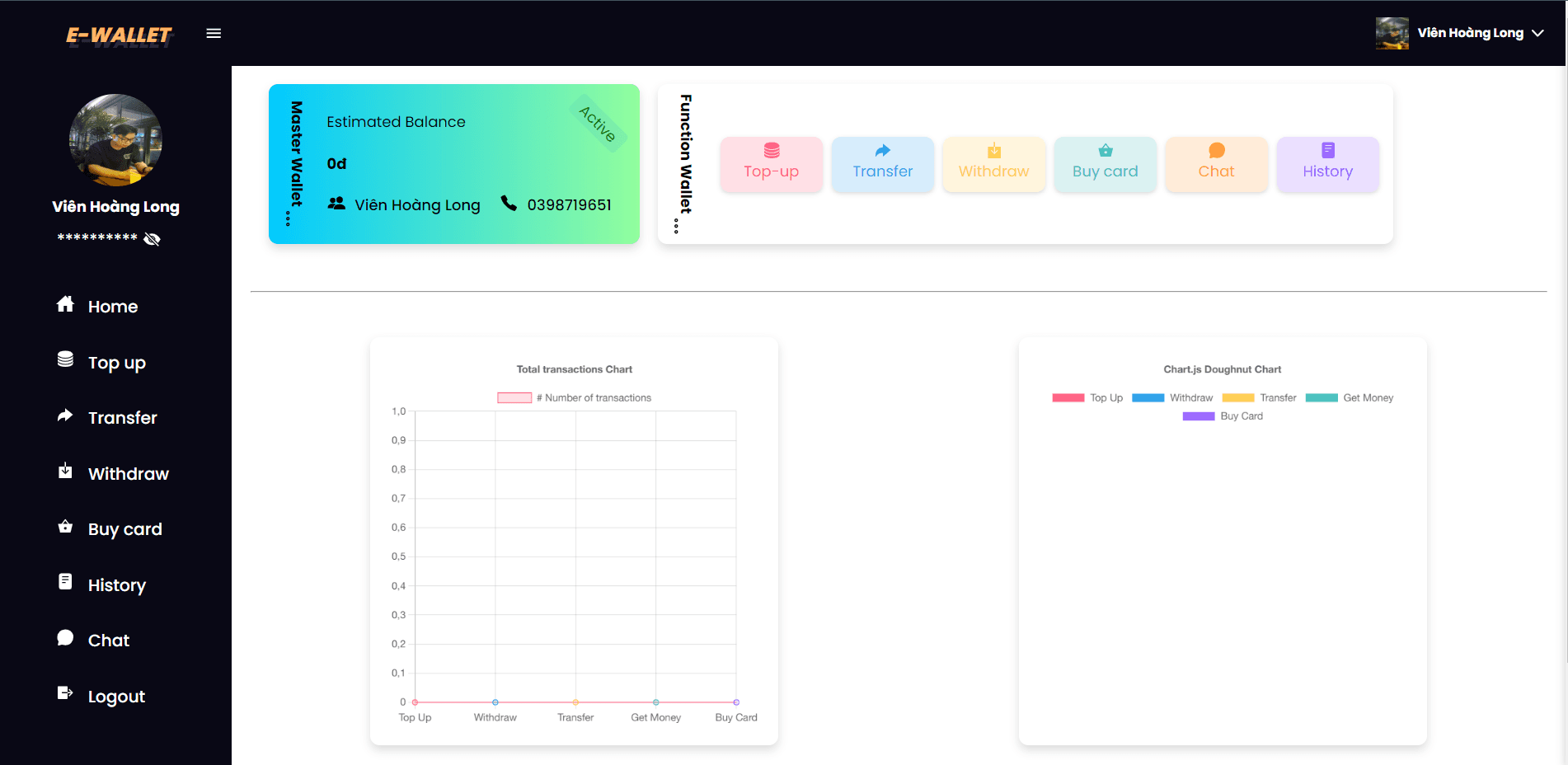Toggle Get Money teal legend swatch
The image size is (1568, 765).
(x=1322, y=397)
